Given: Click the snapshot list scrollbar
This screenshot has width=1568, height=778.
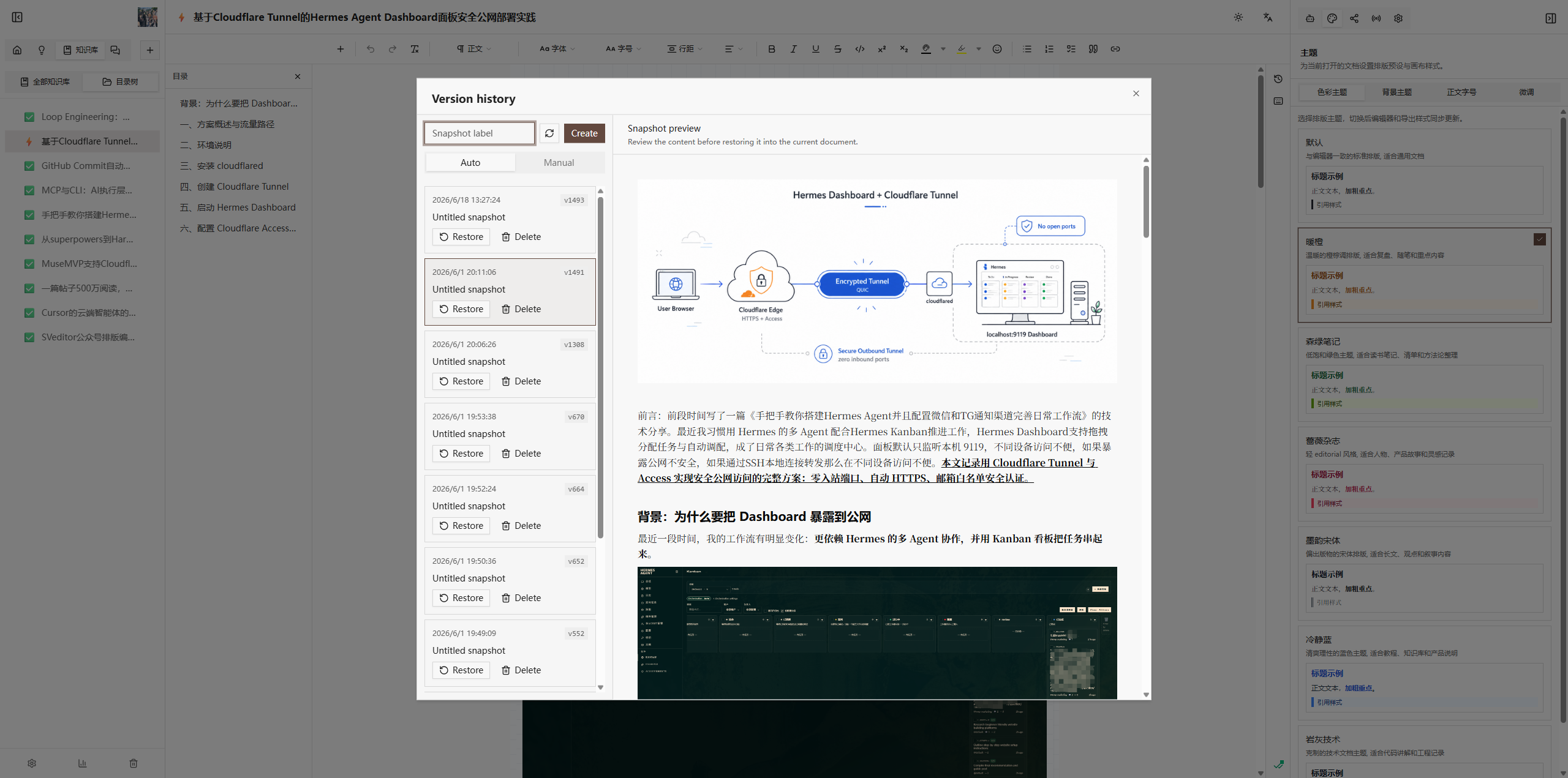Looking at the screenshot, I should click(x=600, y=367).
